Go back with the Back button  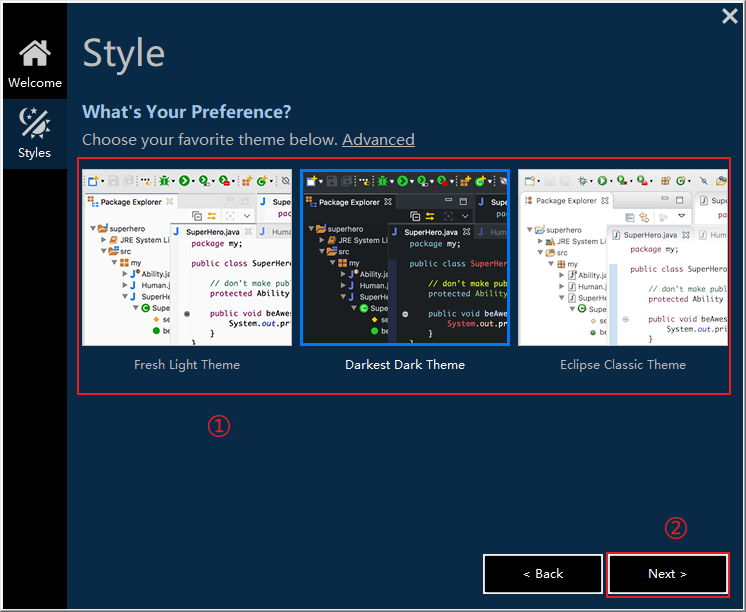click(543, 574)
